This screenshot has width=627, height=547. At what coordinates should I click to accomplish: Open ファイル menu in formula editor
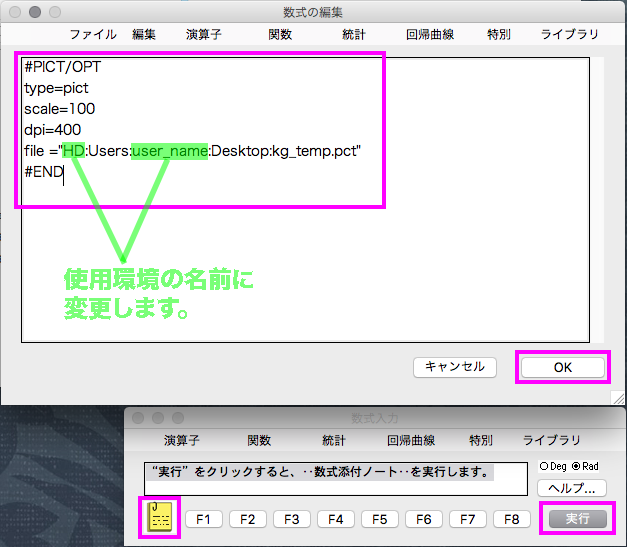pos(93,34)
